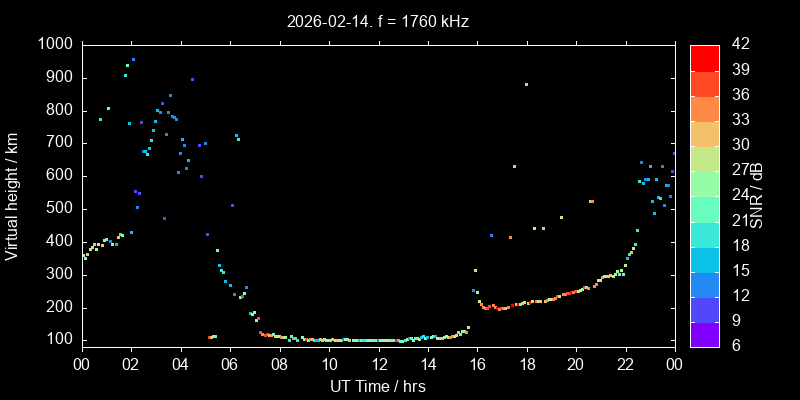Image resolution: width=800 pixels, height=400 pixels.
Task: Click the 500 tick label on height axis
Action: point(58,208)
